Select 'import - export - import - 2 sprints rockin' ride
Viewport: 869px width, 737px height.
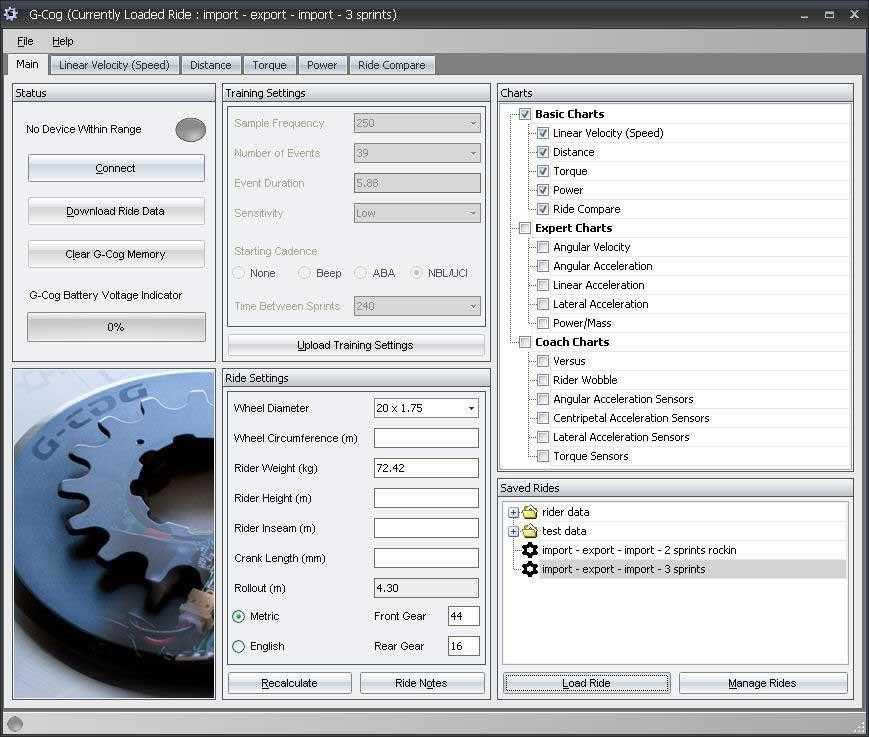[x=639, y=550]
